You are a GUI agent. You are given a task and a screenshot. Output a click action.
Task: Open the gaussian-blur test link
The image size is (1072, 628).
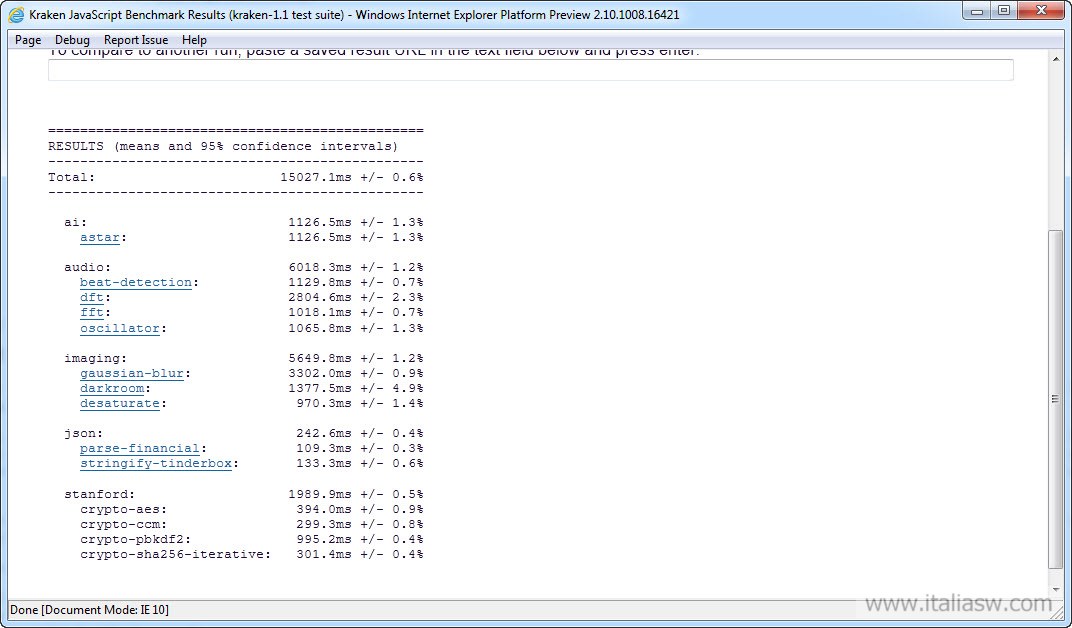point(132,373)
